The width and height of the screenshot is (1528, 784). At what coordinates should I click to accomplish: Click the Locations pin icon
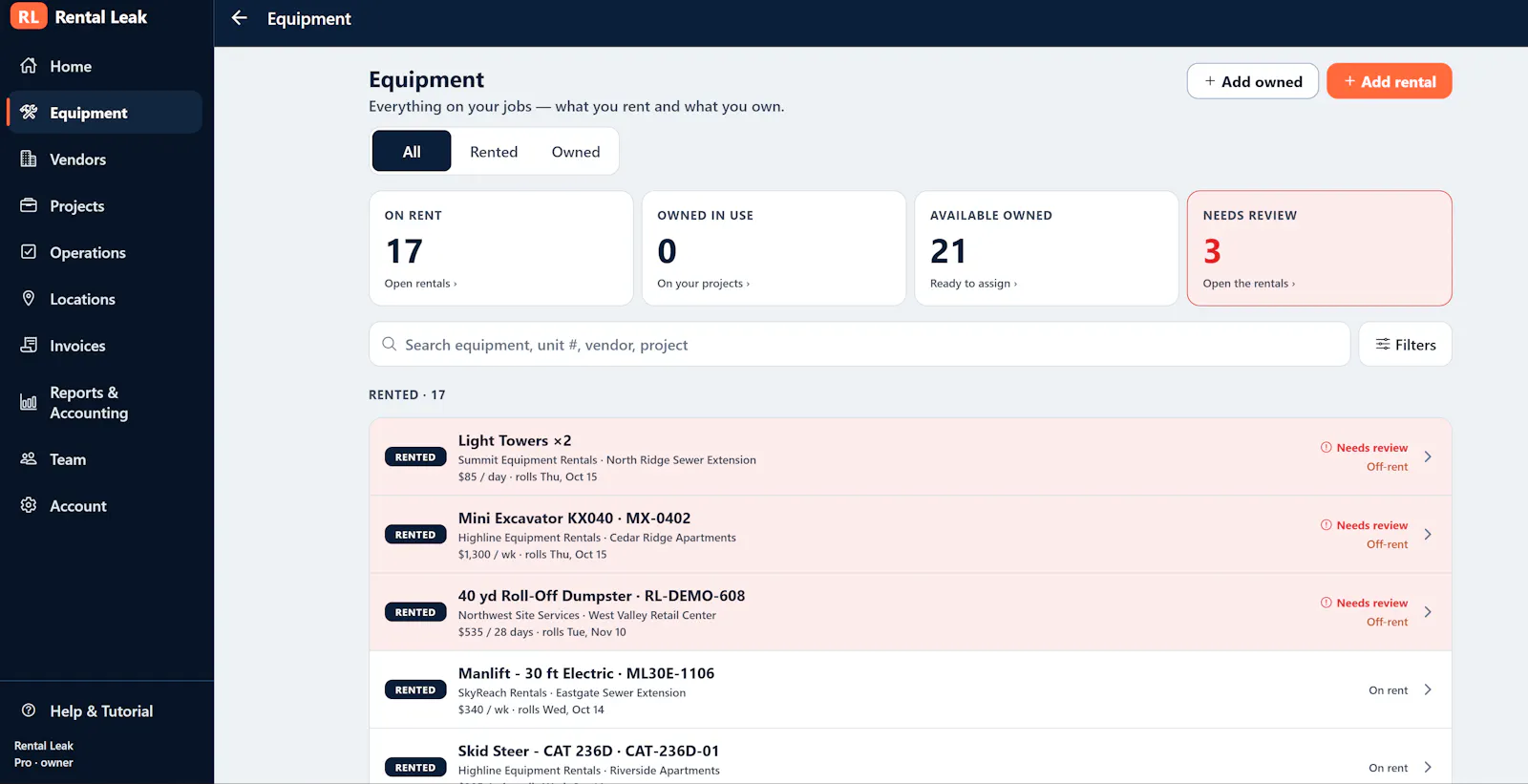pos(29,299)
